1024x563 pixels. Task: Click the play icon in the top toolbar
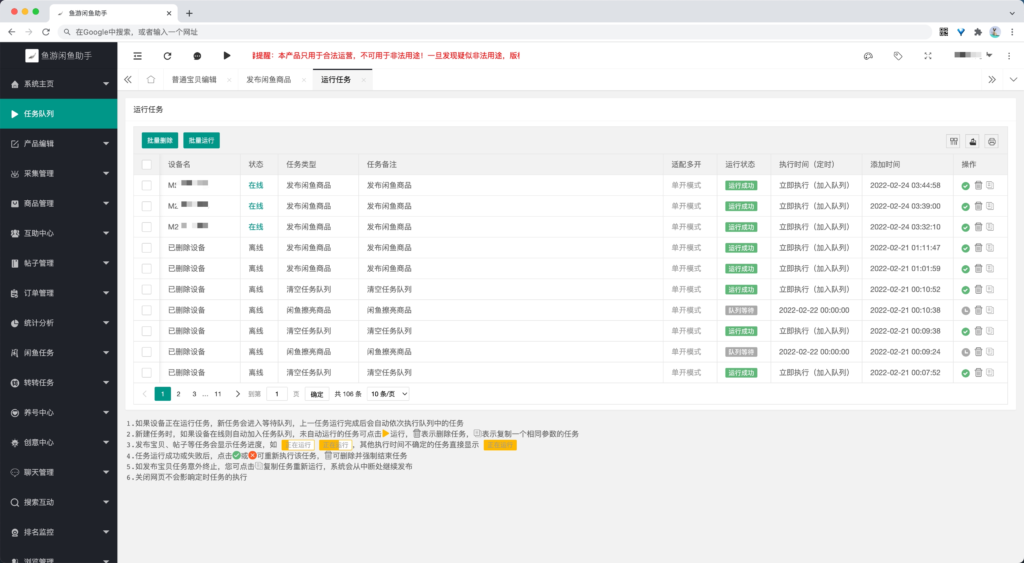(227, 56)
